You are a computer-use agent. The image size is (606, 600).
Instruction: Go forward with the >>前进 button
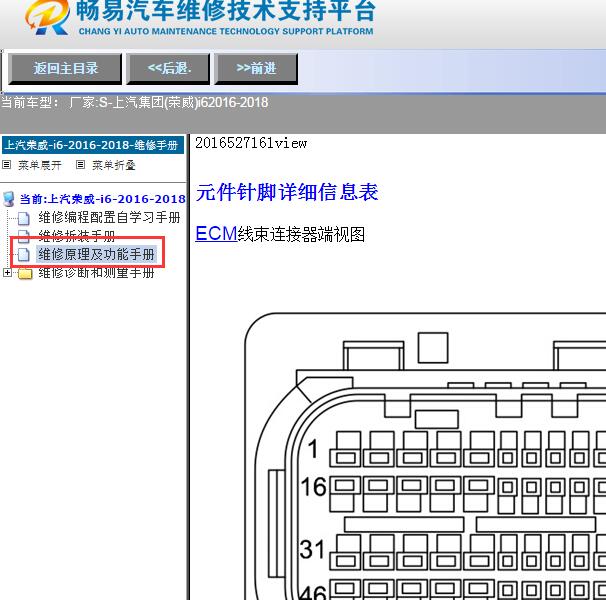coord(256,69)
